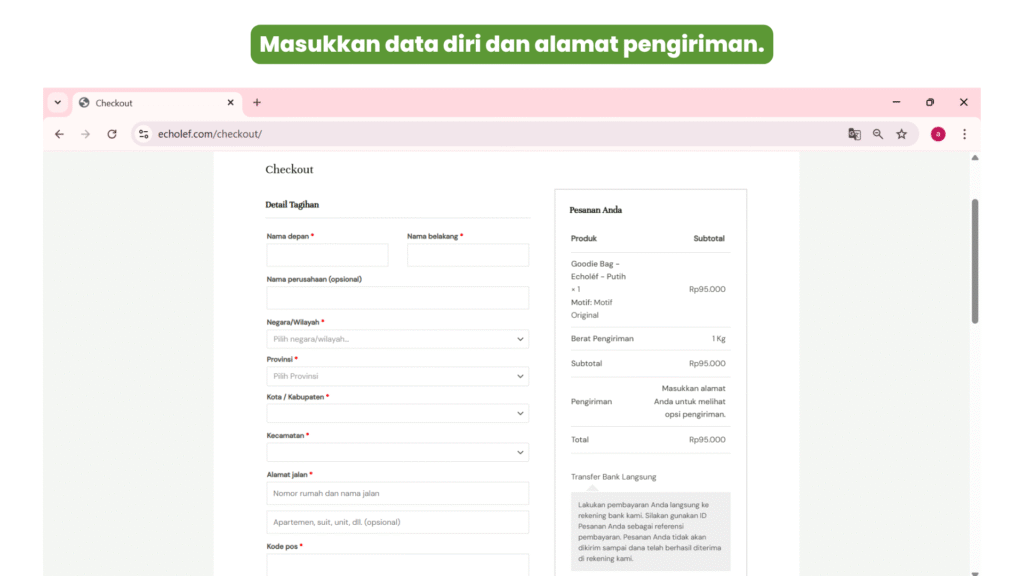Click the Nama depan input field
Viewport: 1024px width, 576px height.
[x=327, y=255]
